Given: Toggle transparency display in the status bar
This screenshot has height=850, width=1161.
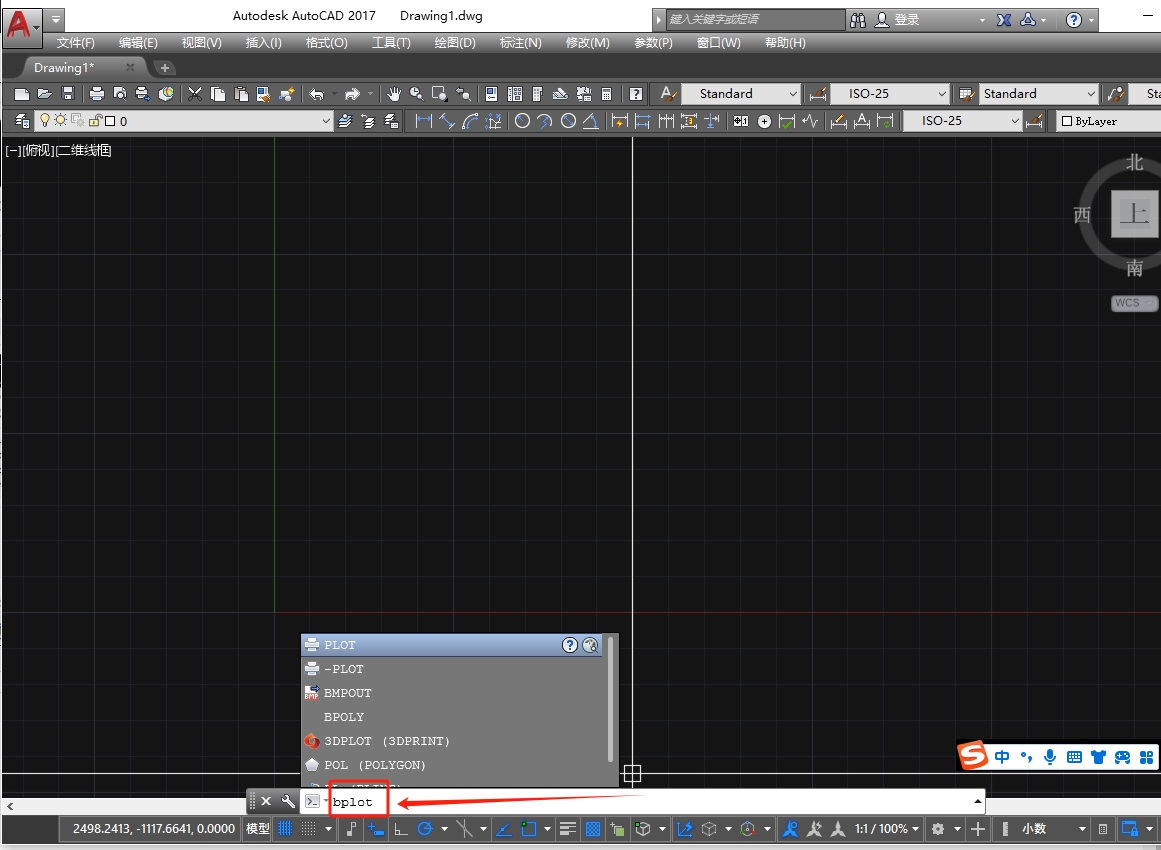Looking at the screenshot, I should point(592,829).
